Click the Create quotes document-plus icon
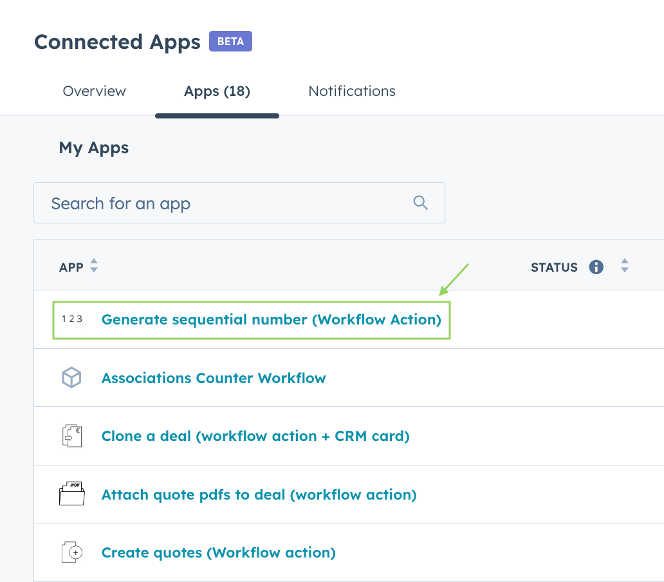 click(x=71, y=552)
